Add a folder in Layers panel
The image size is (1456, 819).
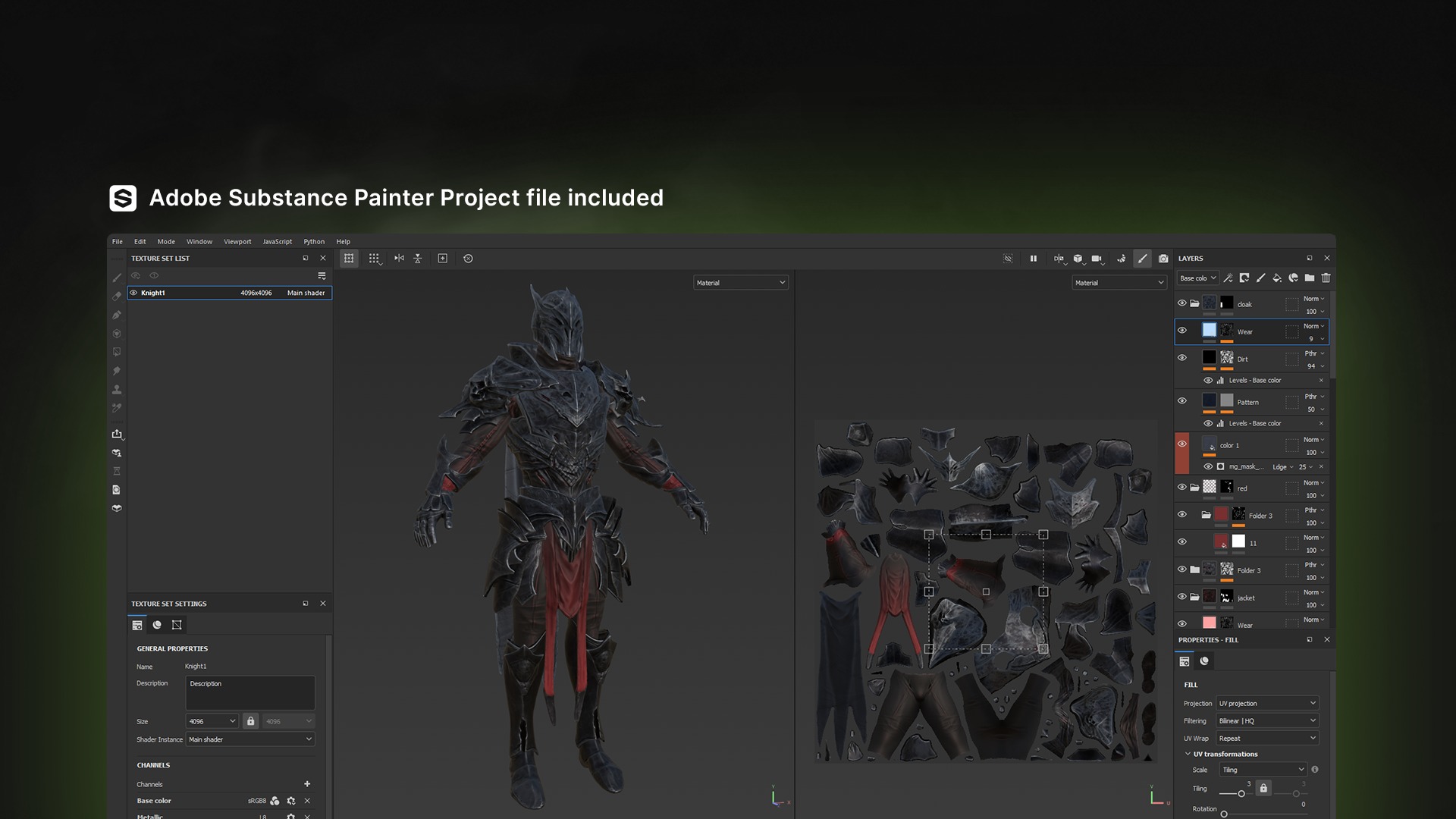click(x=1310, y=278)
